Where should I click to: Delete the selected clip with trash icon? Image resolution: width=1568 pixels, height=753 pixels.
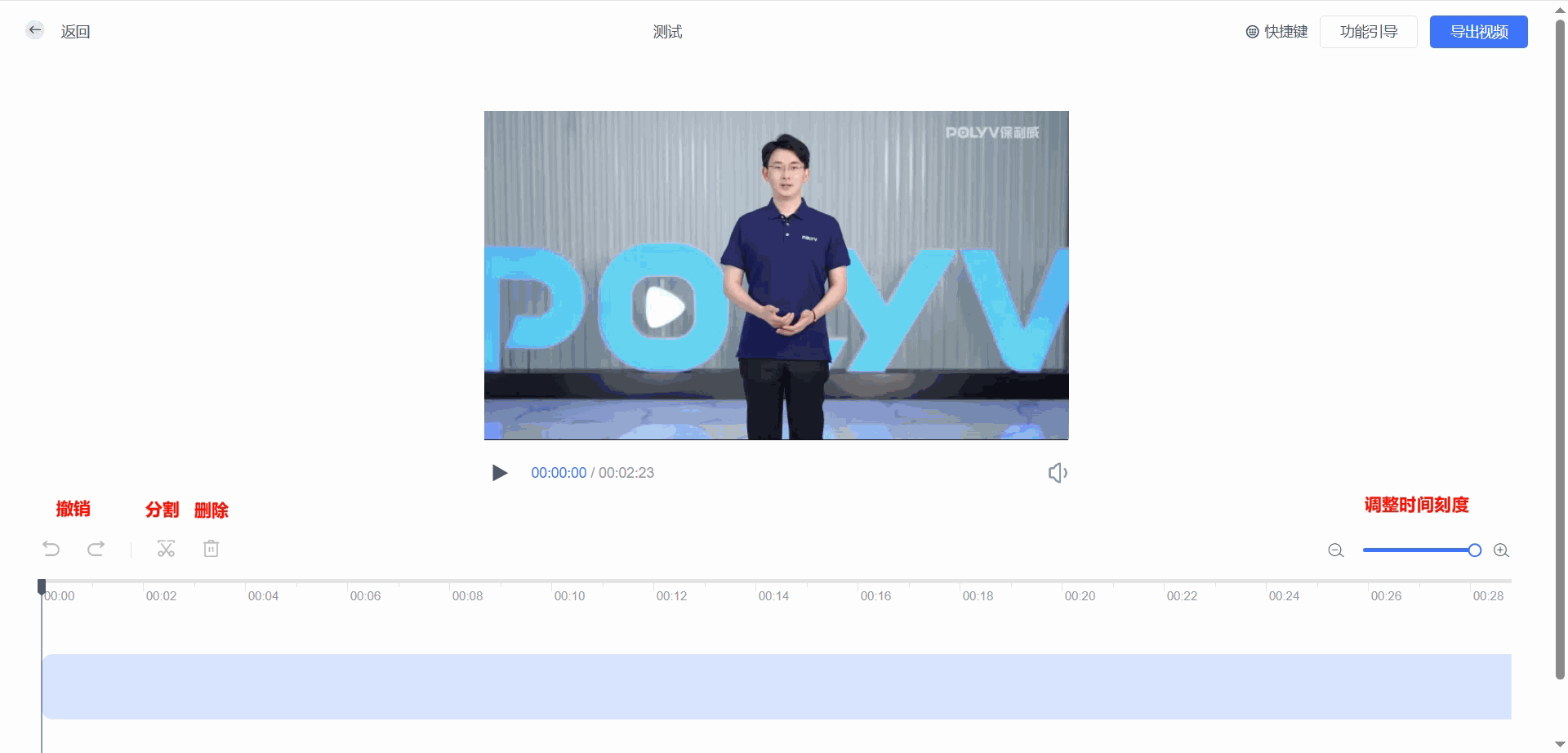pos(211,549)
